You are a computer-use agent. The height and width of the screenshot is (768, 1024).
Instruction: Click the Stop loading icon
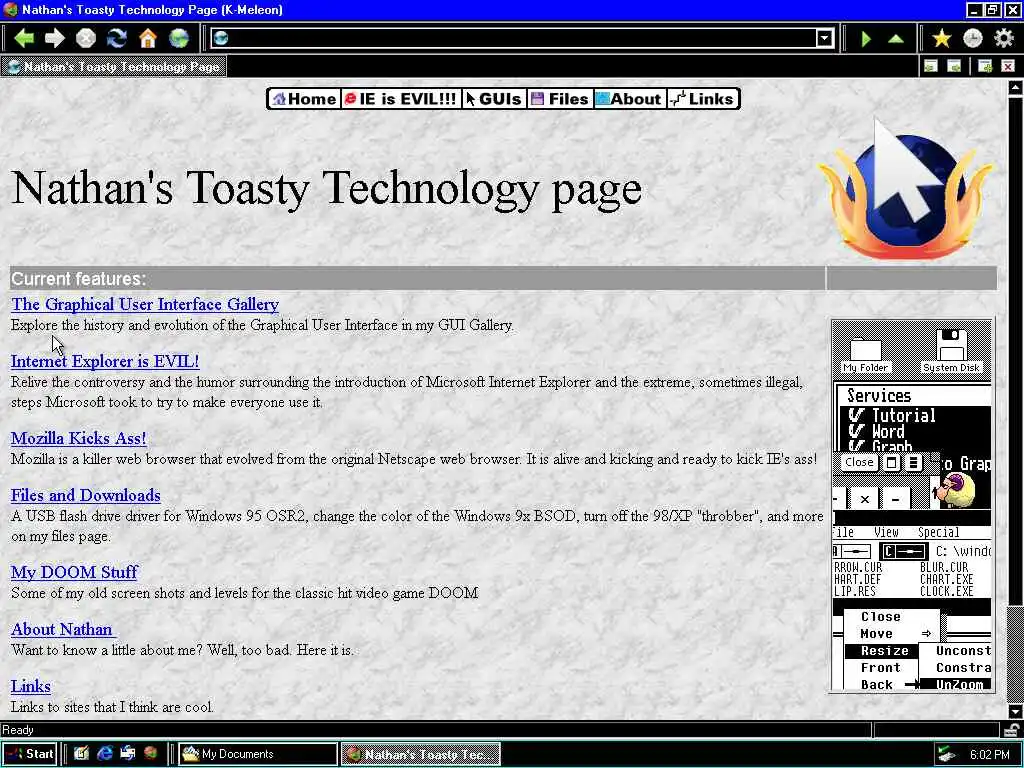[86, 39]
